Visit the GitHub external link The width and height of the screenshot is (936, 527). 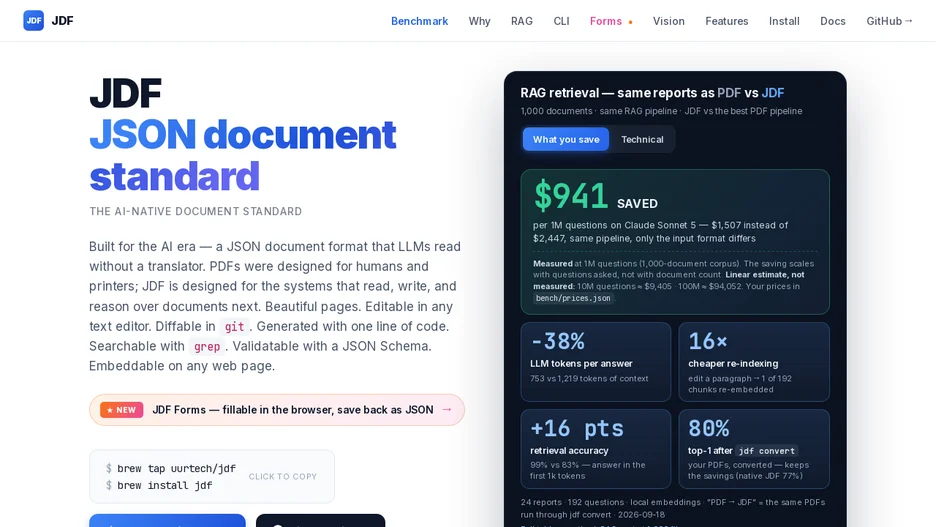pyautogui.click(x=889, y=21)
